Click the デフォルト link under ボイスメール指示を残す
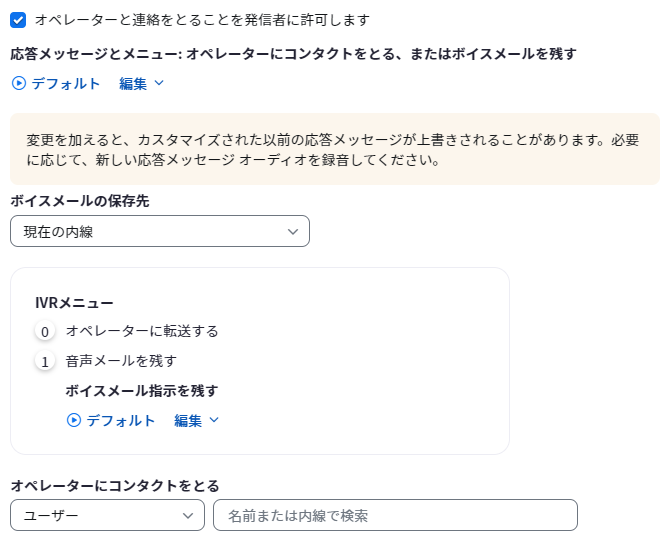 (121, 420)
